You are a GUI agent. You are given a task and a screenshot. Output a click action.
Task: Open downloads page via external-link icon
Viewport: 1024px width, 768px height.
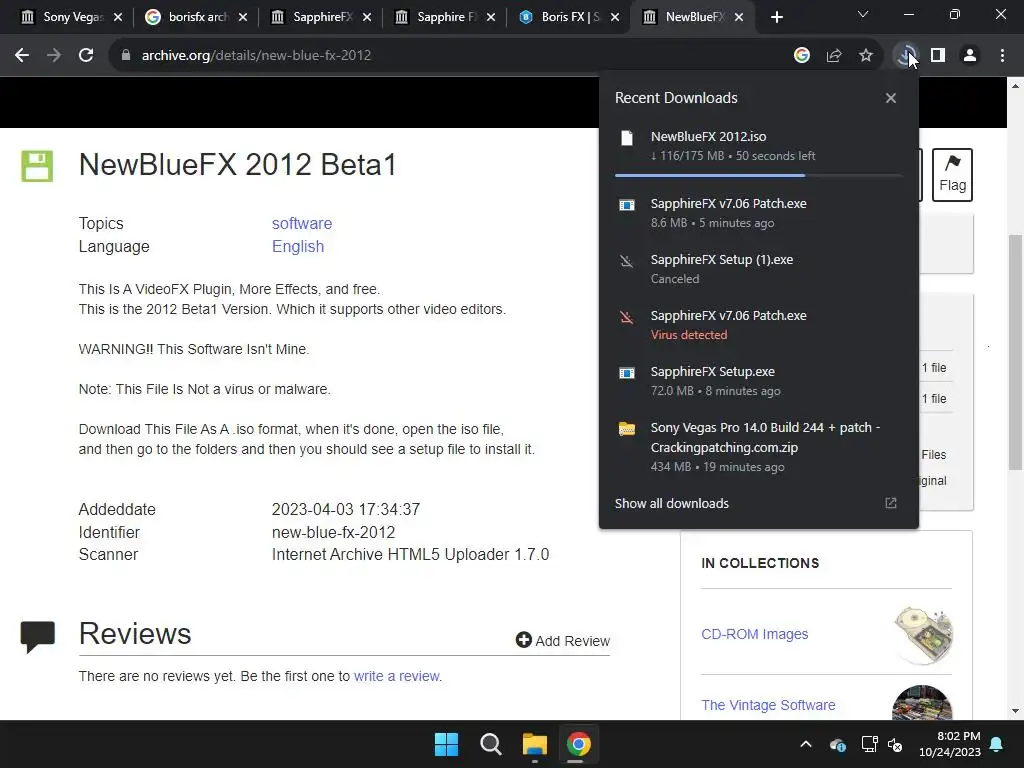click(891, 503)
